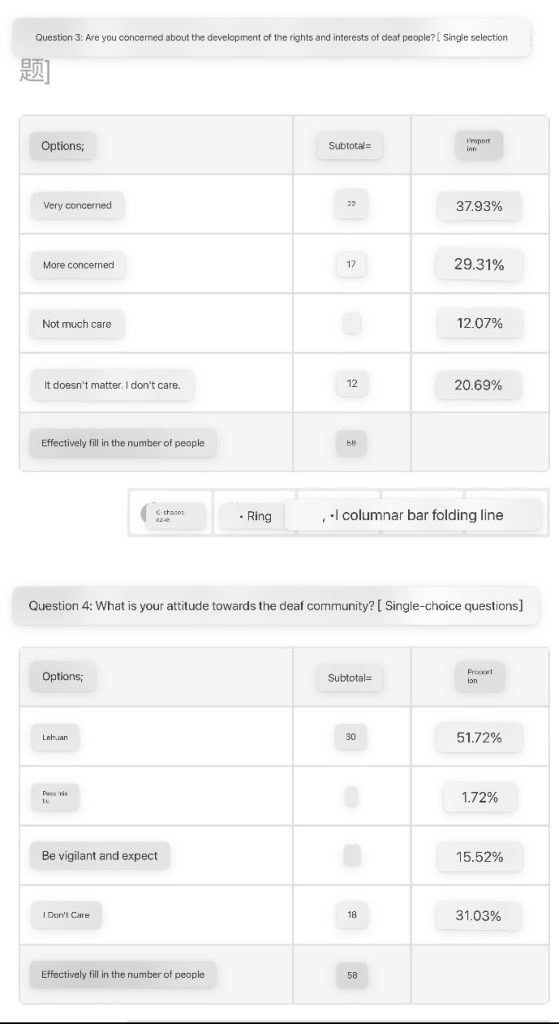Click the Not much care option
The width and height of the screenshot is (559, 1024).
(x=76, y=324)
